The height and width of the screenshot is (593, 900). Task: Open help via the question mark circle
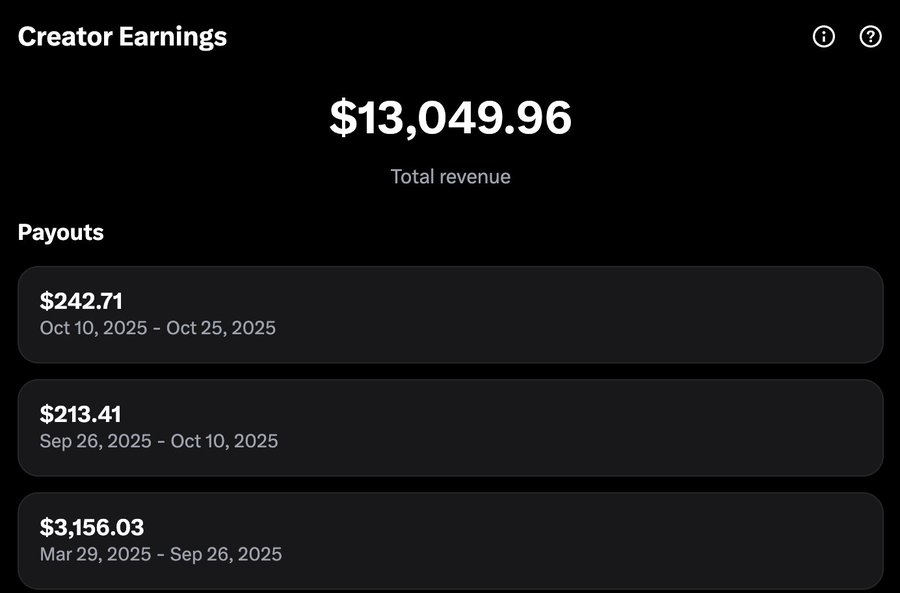coord(869,37)
